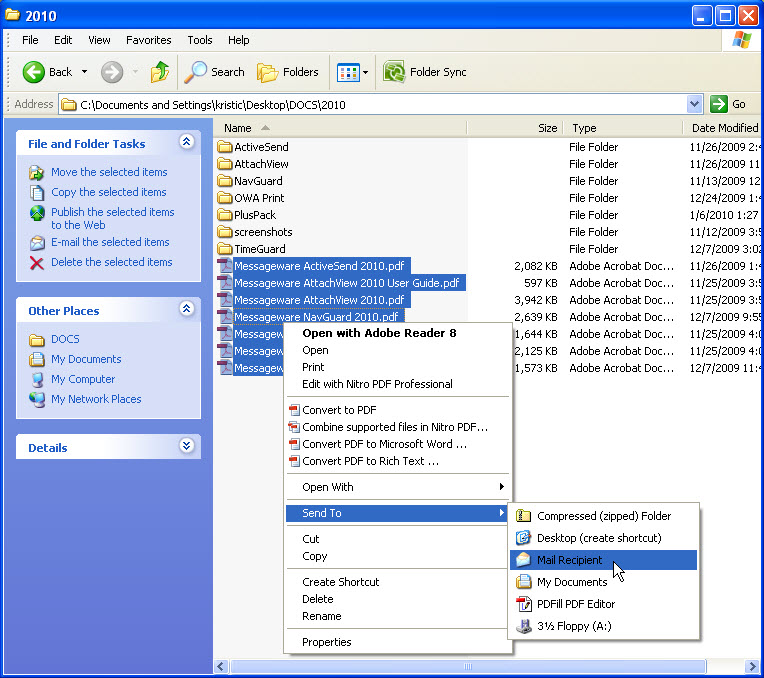Click the My Computer icon in Other Places
The height and width of the screenshot is (678, 764).
37,379
